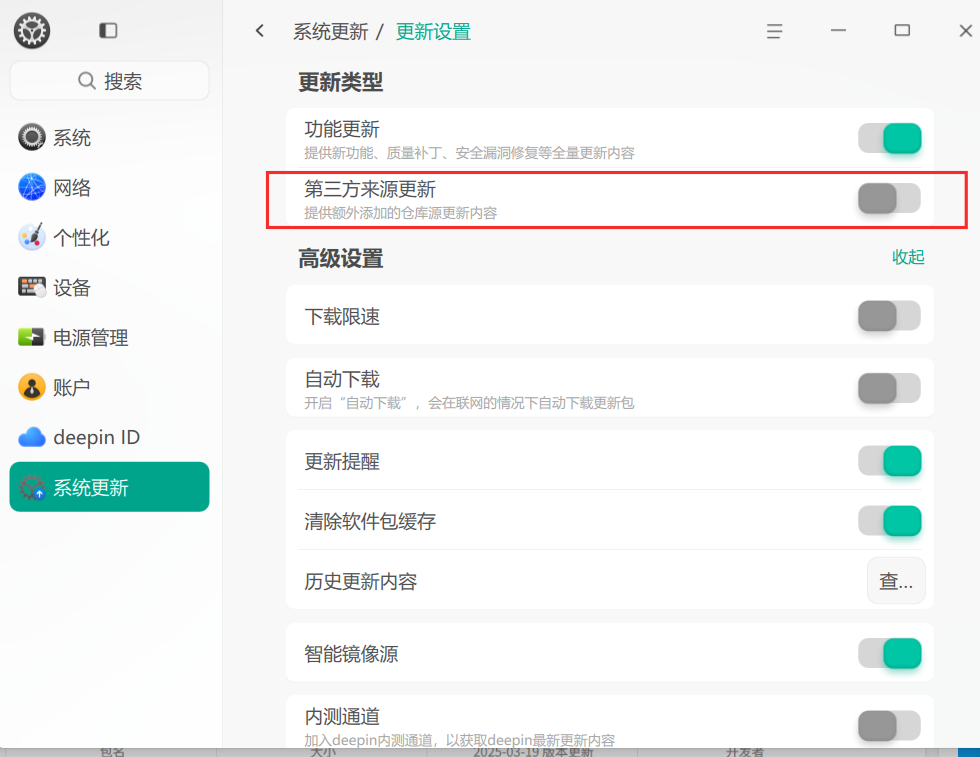Enable the 内测通道 switch

point(889,726)
